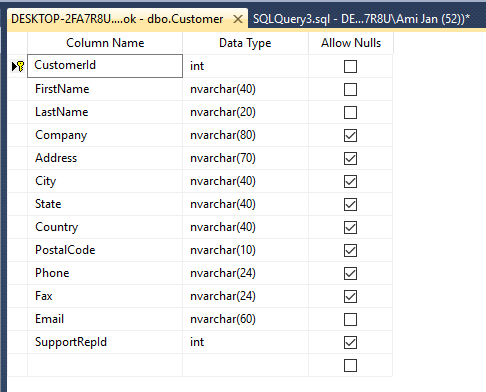The image size is (486, 392).
Task: Switch to the SQLQuery3.sql tab
Action: 361,19
